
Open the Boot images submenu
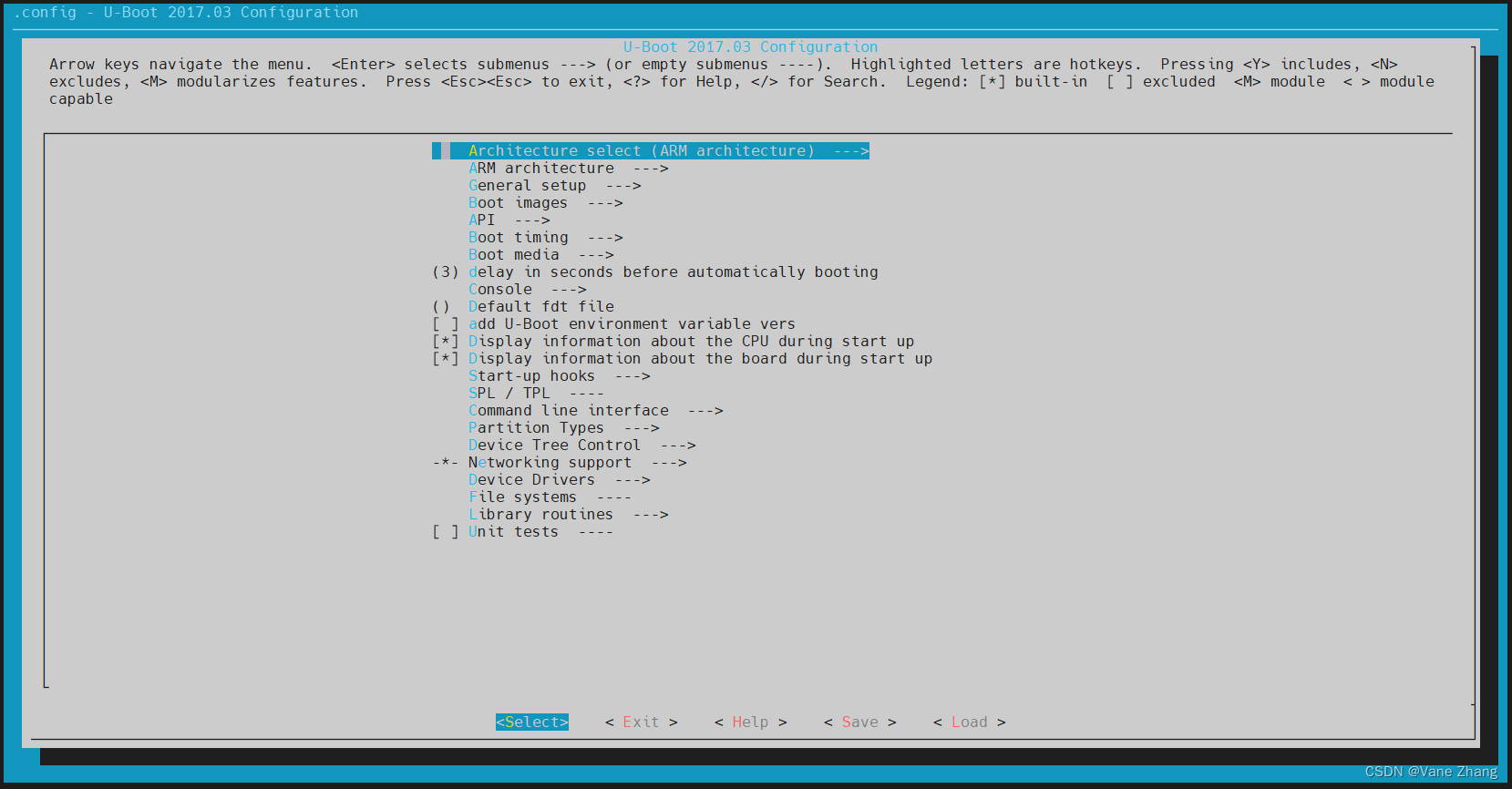click(546, 202)
